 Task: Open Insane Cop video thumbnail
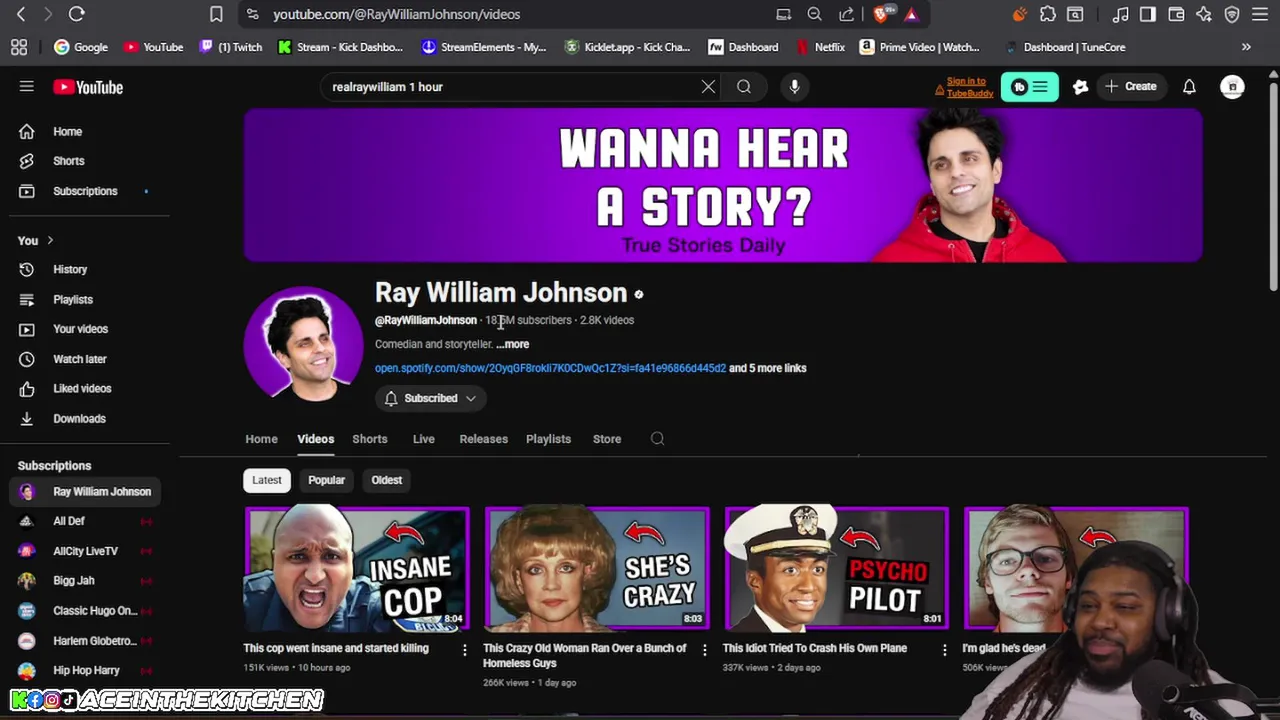point(357,570)
